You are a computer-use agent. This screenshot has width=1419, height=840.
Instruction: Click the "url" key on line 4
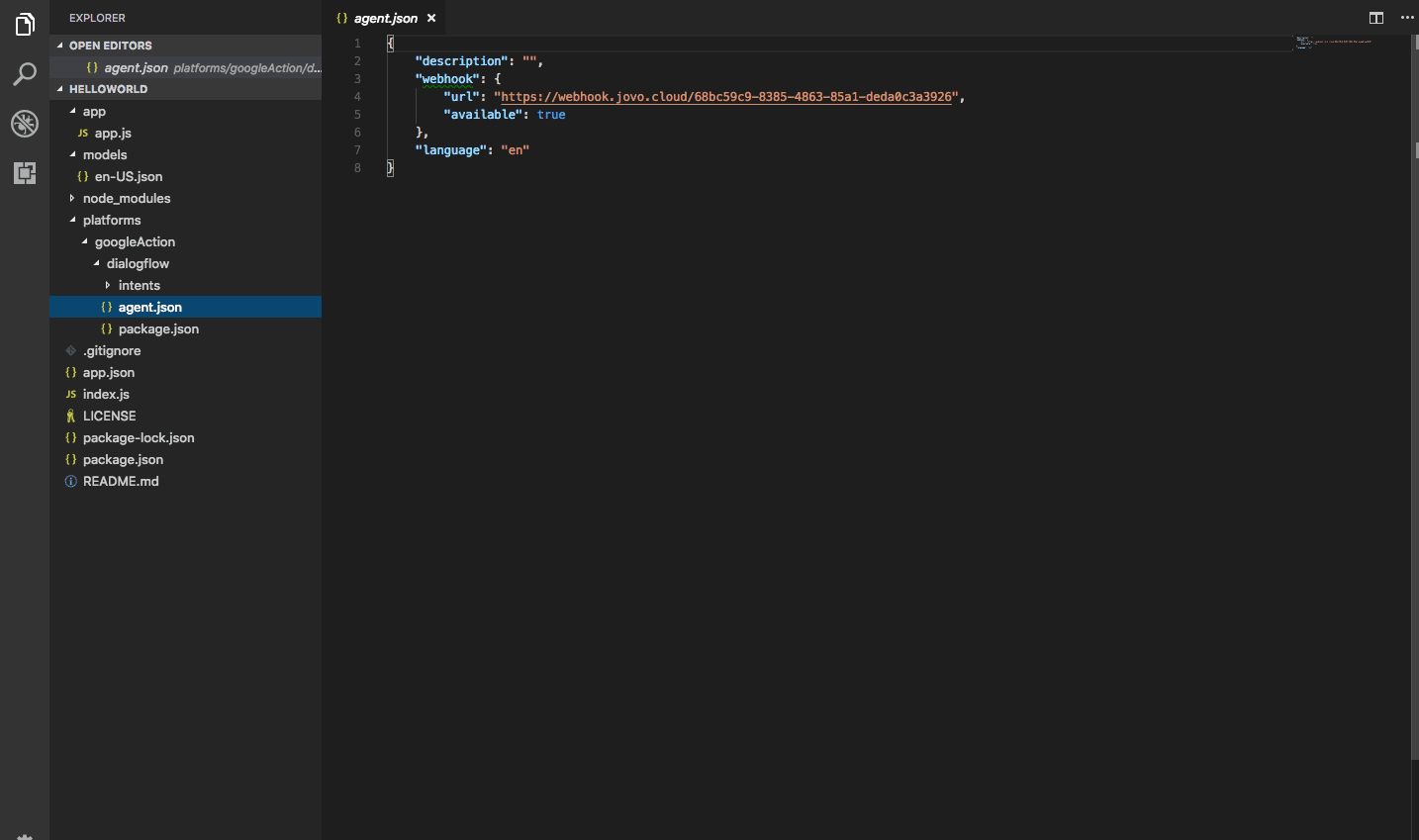(x=462, y=97)
